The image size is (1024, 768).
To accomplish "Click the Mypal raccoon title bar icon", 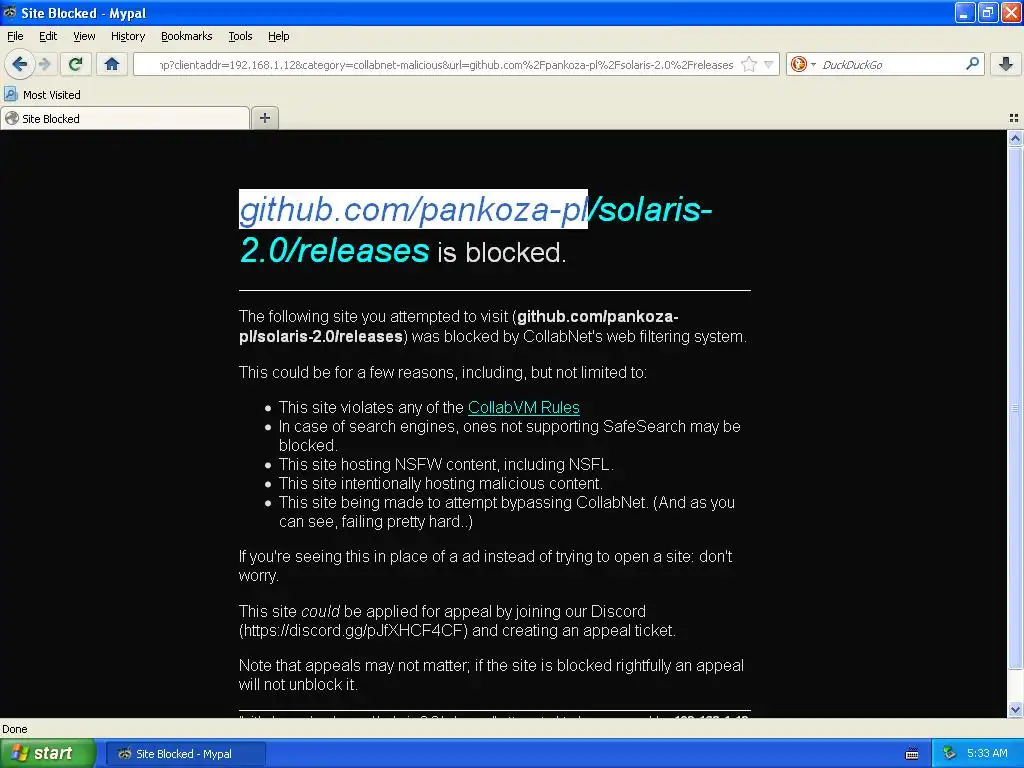I will (x=9, y=12).
